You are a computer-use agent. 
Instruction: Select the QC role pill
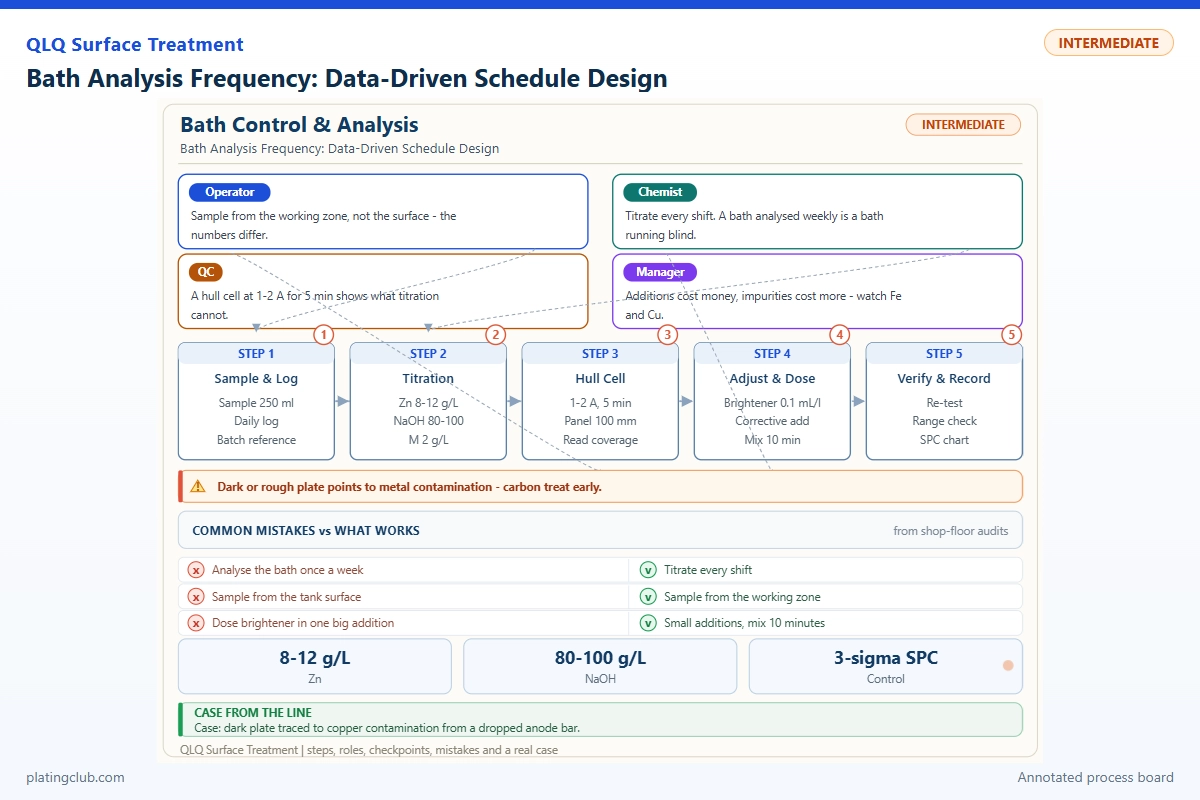205,272
